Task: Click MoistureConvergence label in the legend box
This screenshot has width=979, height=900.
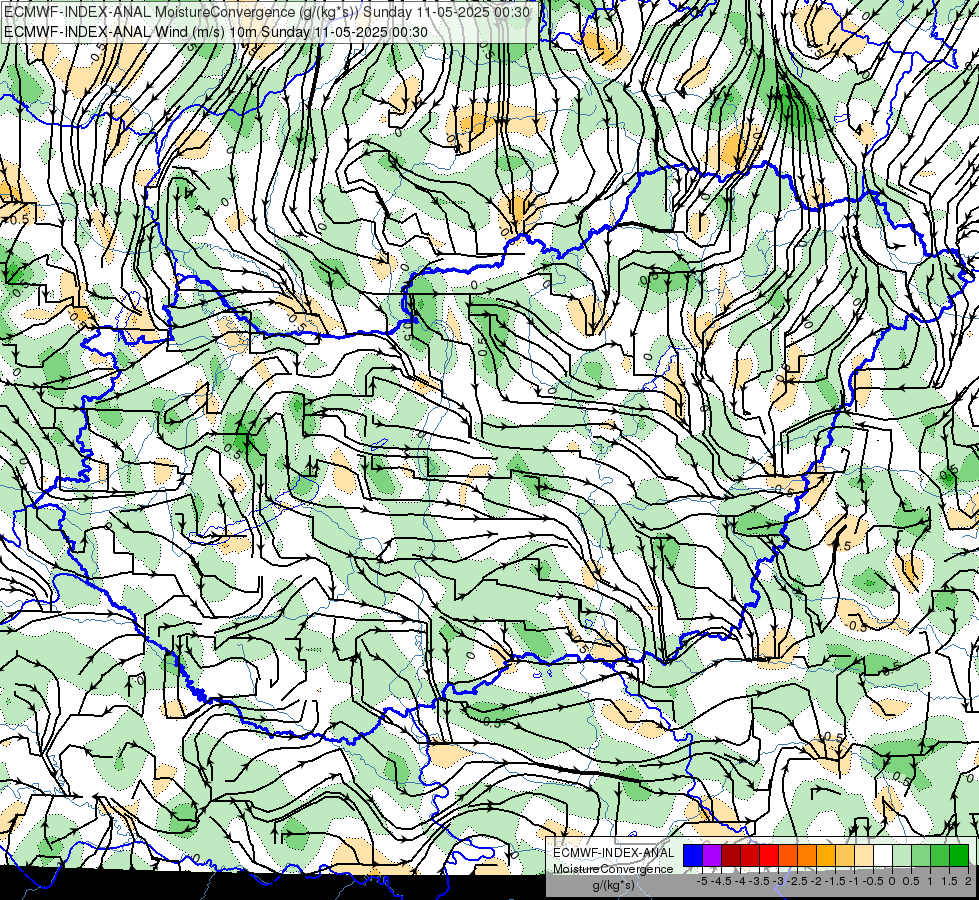Action: pos(613,869)
